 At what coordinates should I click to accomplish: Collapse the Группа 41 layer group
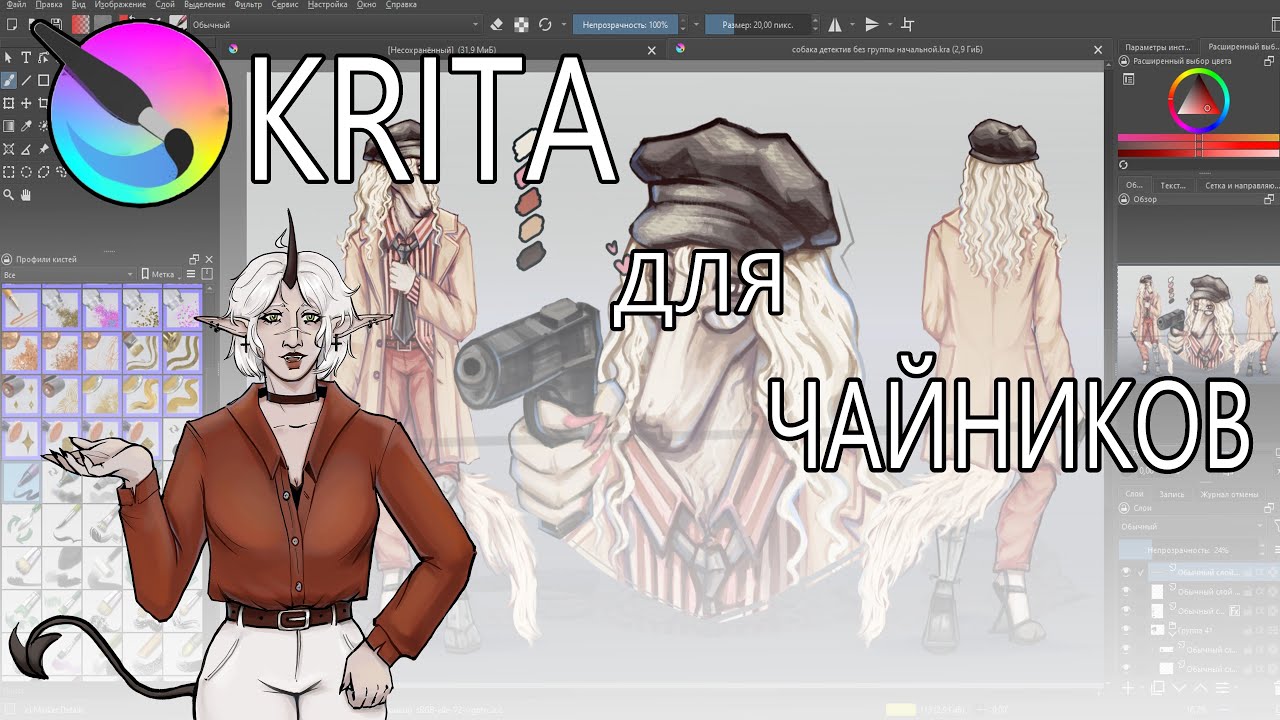(x=1172, y=635)
